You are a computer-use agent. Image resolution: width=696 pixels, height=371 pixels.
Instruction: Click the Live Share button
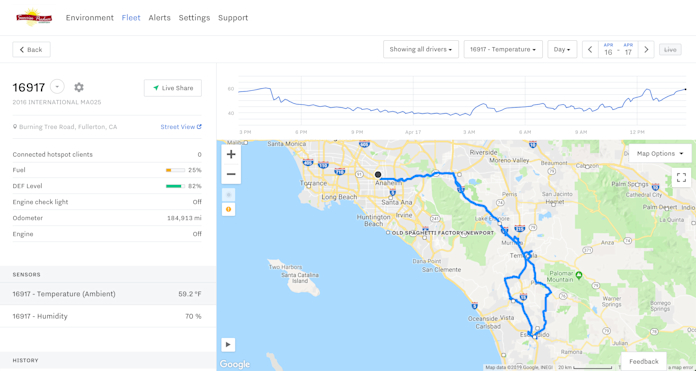pos(173,88)
